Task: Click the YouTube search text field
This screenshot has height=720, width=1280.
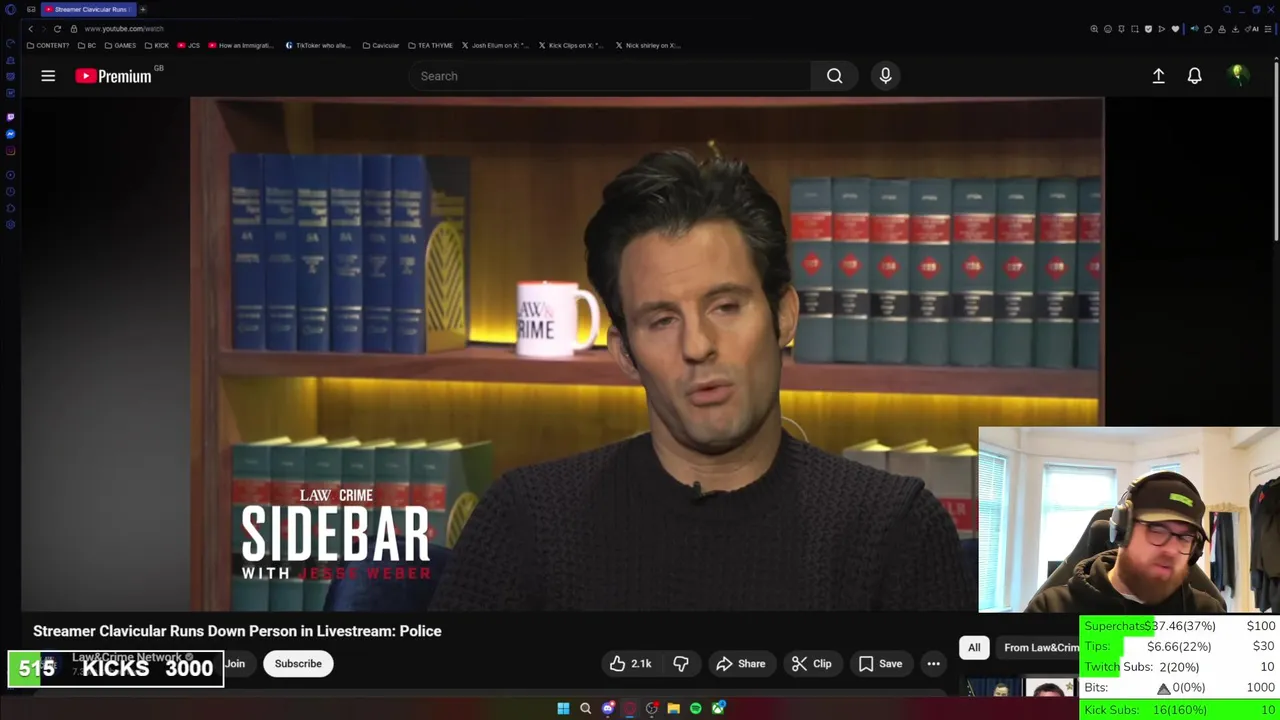Action: click(609, 76)
